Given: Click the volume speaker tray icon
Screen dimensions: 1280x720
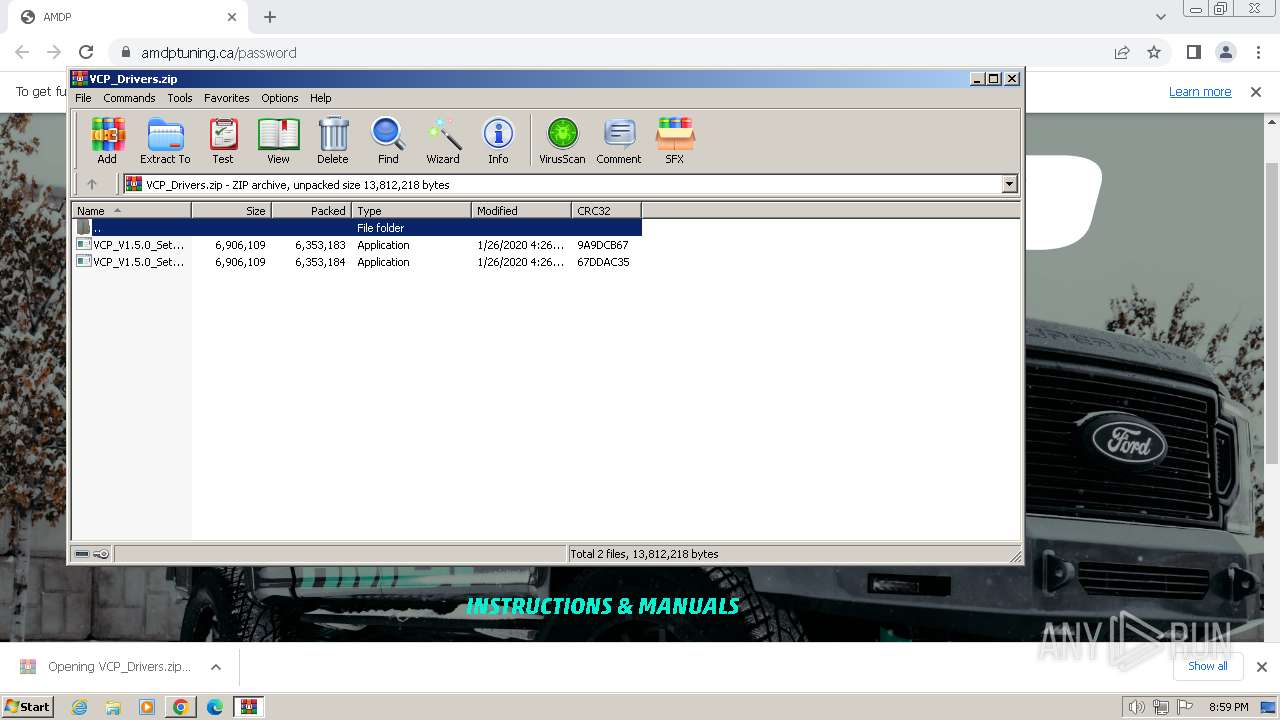Looking at the screenshot, I should pyautogui.click(x=1136, y=707).
